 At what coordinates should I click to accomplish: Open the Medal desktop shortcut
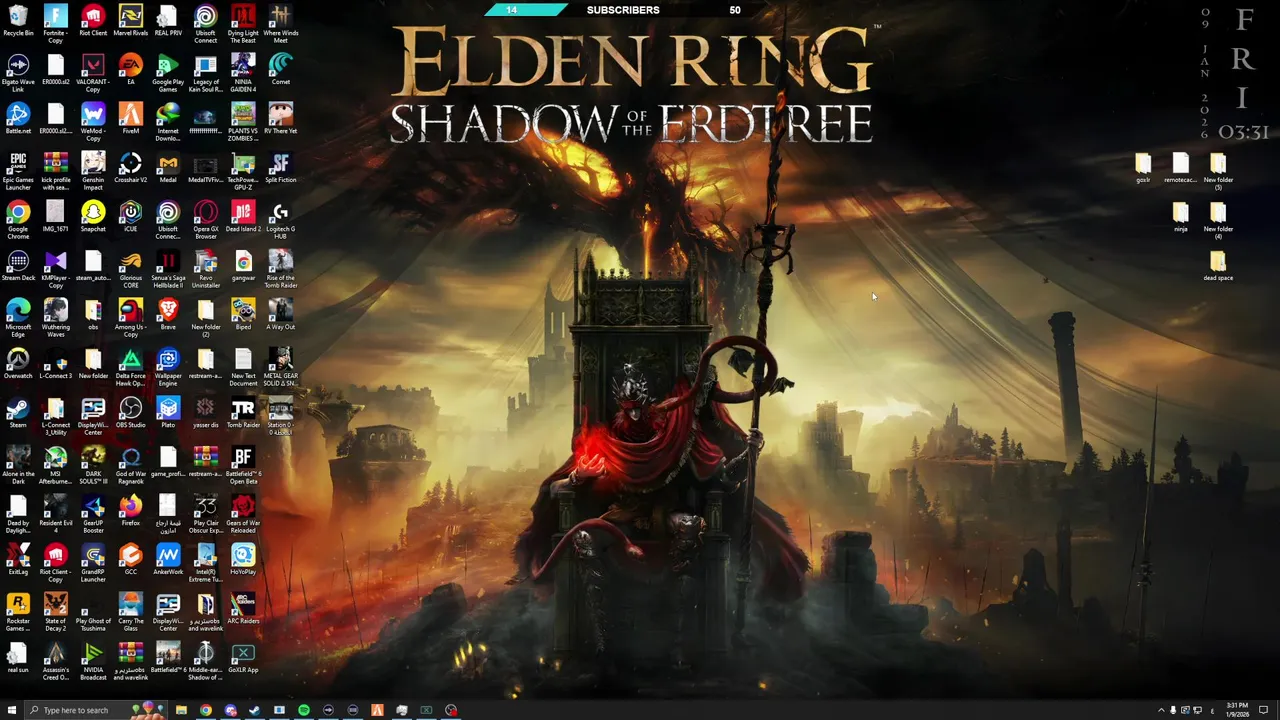[168, 168]
